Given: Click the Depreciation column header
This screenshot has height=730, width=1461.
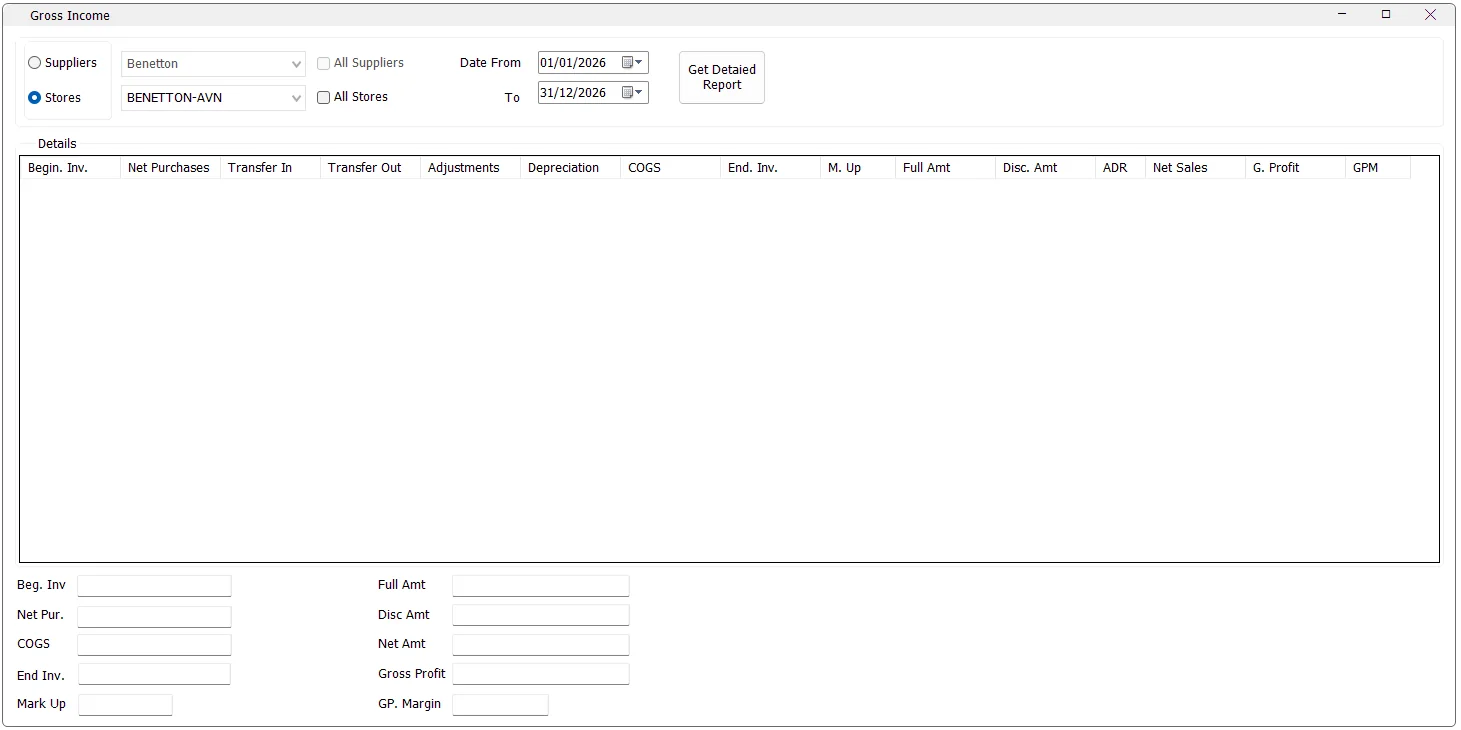Looking at the screenshot, I should tap(570, 168).
